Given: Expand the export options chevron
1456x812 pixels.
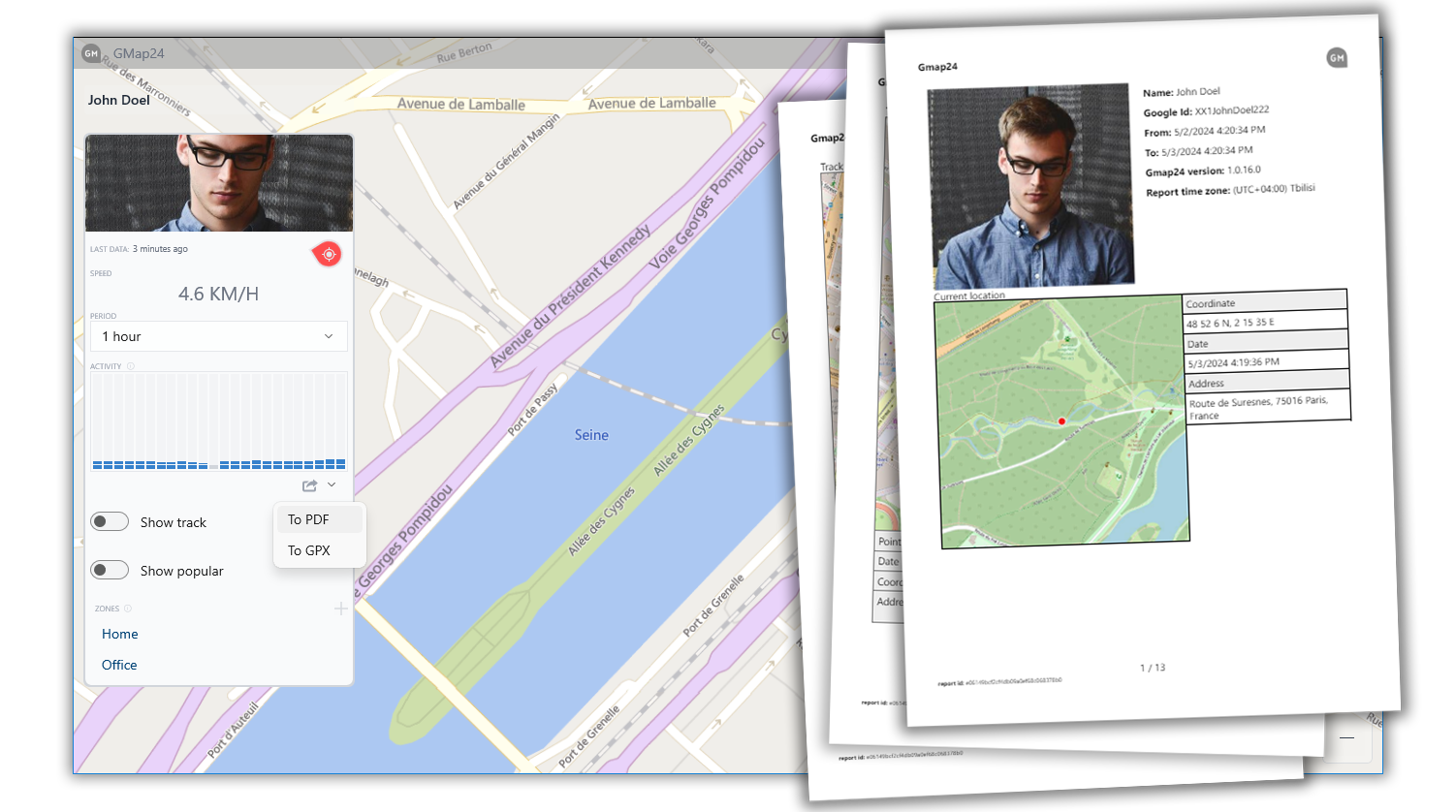Looking at the screenshot, I should (x=332, y=484).
